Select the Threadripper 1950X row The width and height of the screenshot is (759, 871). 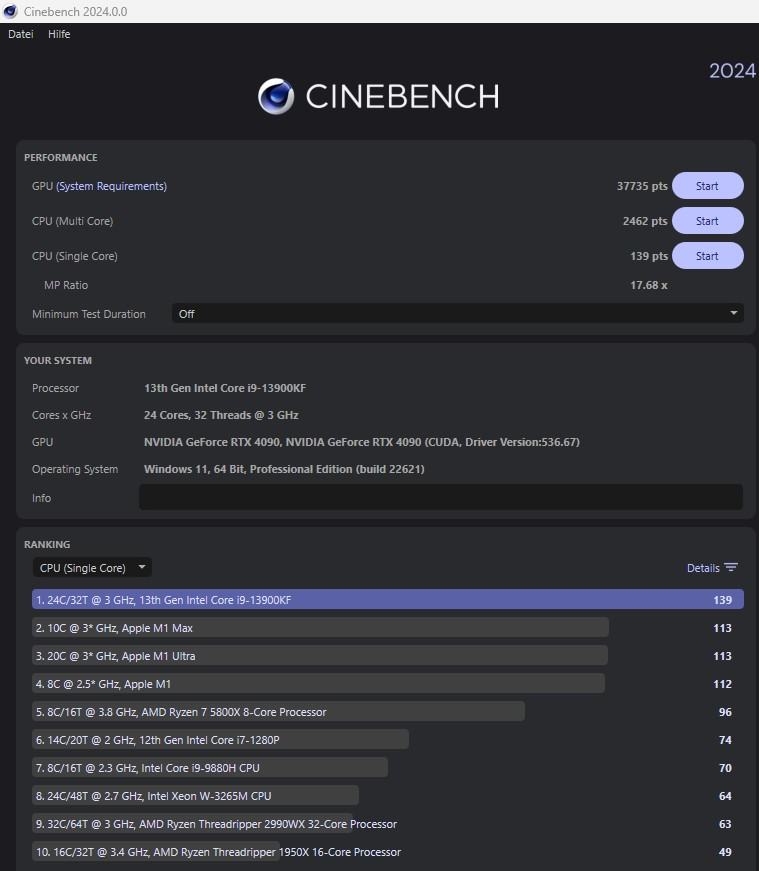point(388,852)
